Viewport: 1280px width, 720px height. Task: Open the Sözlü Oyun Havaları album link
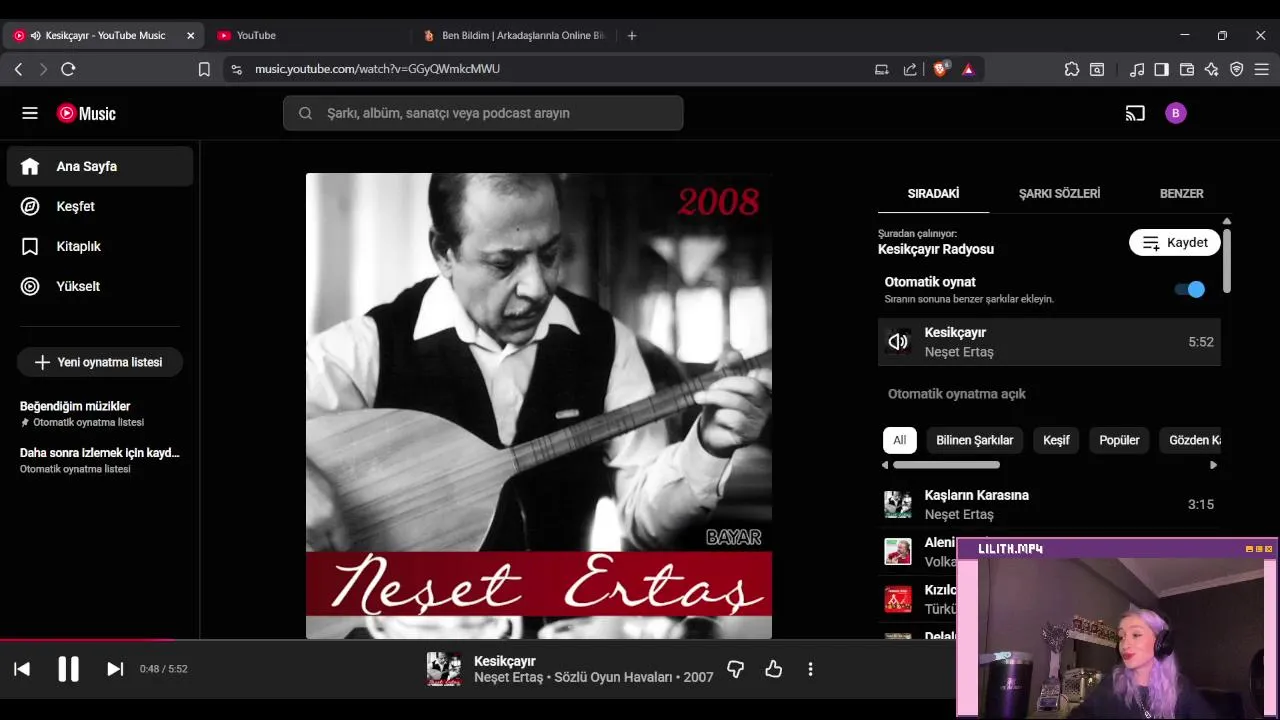tap(613, 677)
